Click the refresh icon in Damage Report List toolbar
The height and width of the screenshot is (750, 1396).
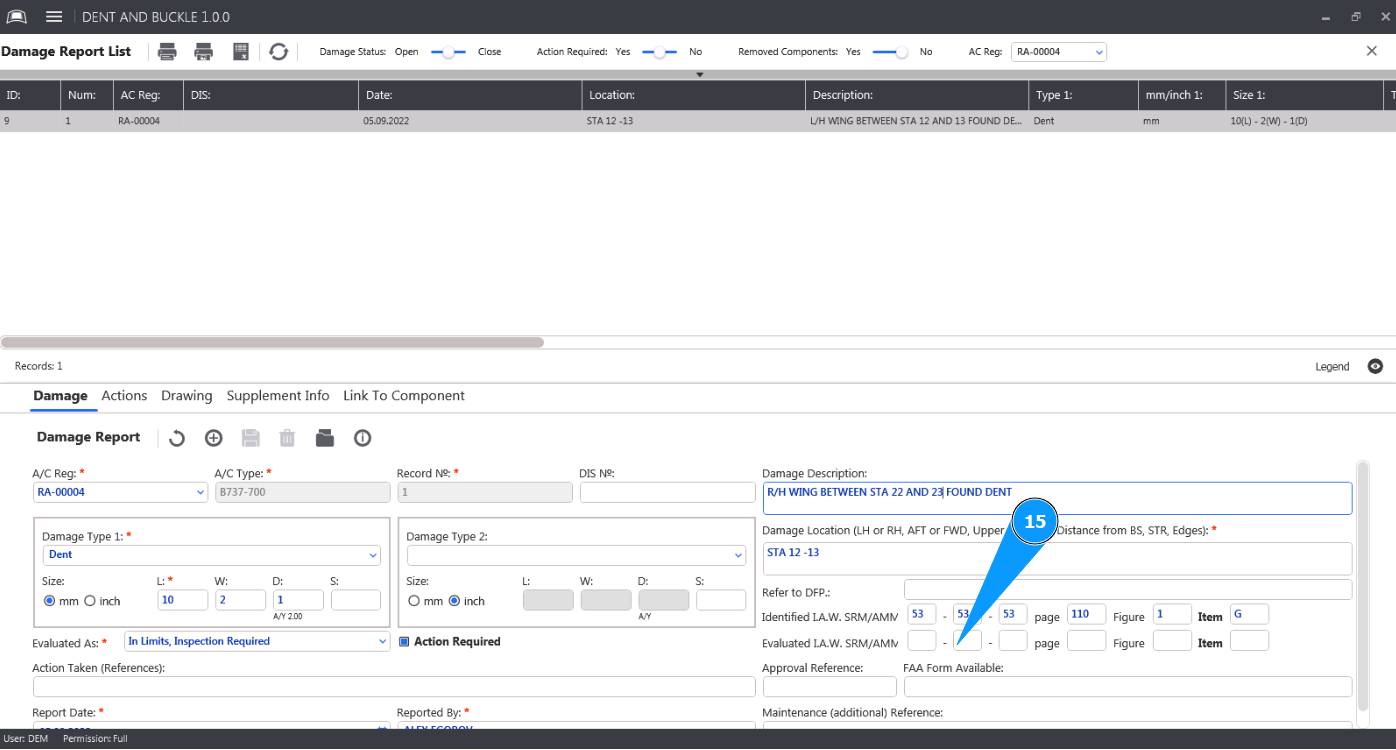279,52
